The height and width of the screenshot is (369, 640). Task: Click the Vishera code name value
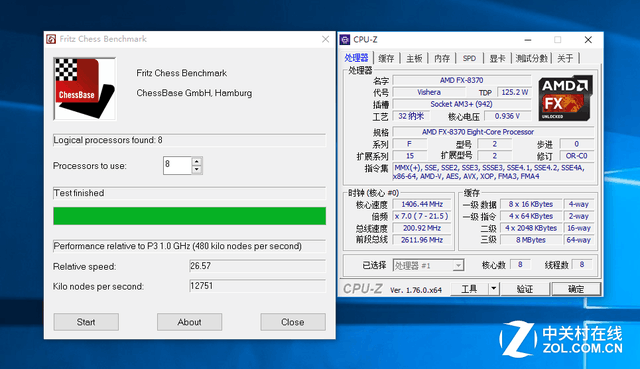point(429,92)
